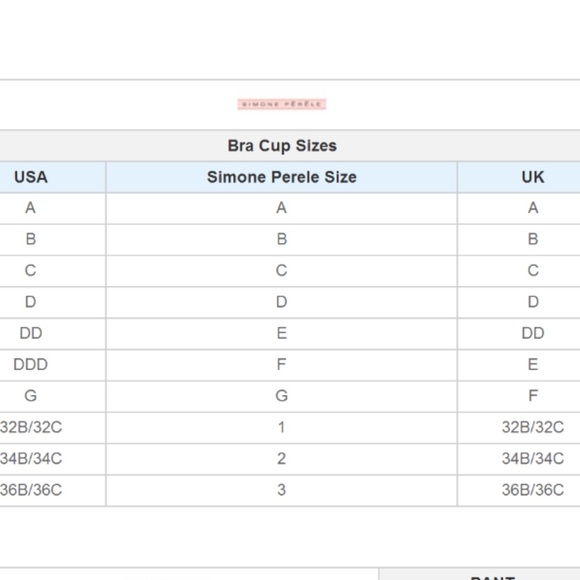Click the PANT heading at bottom

493,577
